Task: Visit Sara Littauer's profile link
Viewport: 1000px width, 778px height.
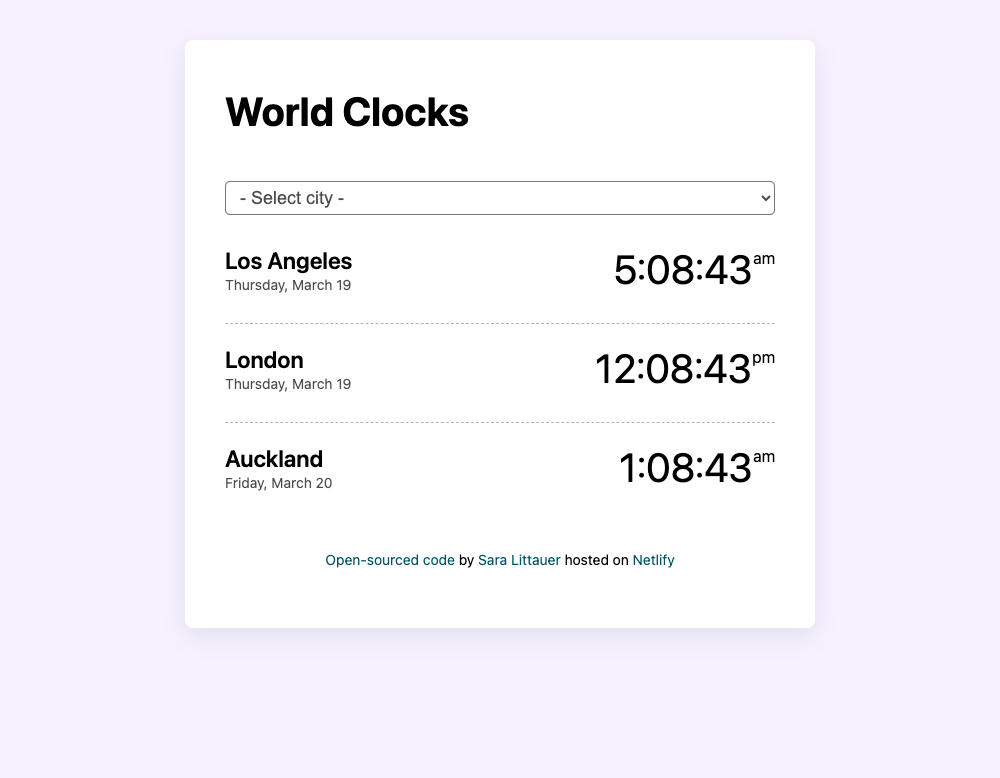Action: (519, 560)
